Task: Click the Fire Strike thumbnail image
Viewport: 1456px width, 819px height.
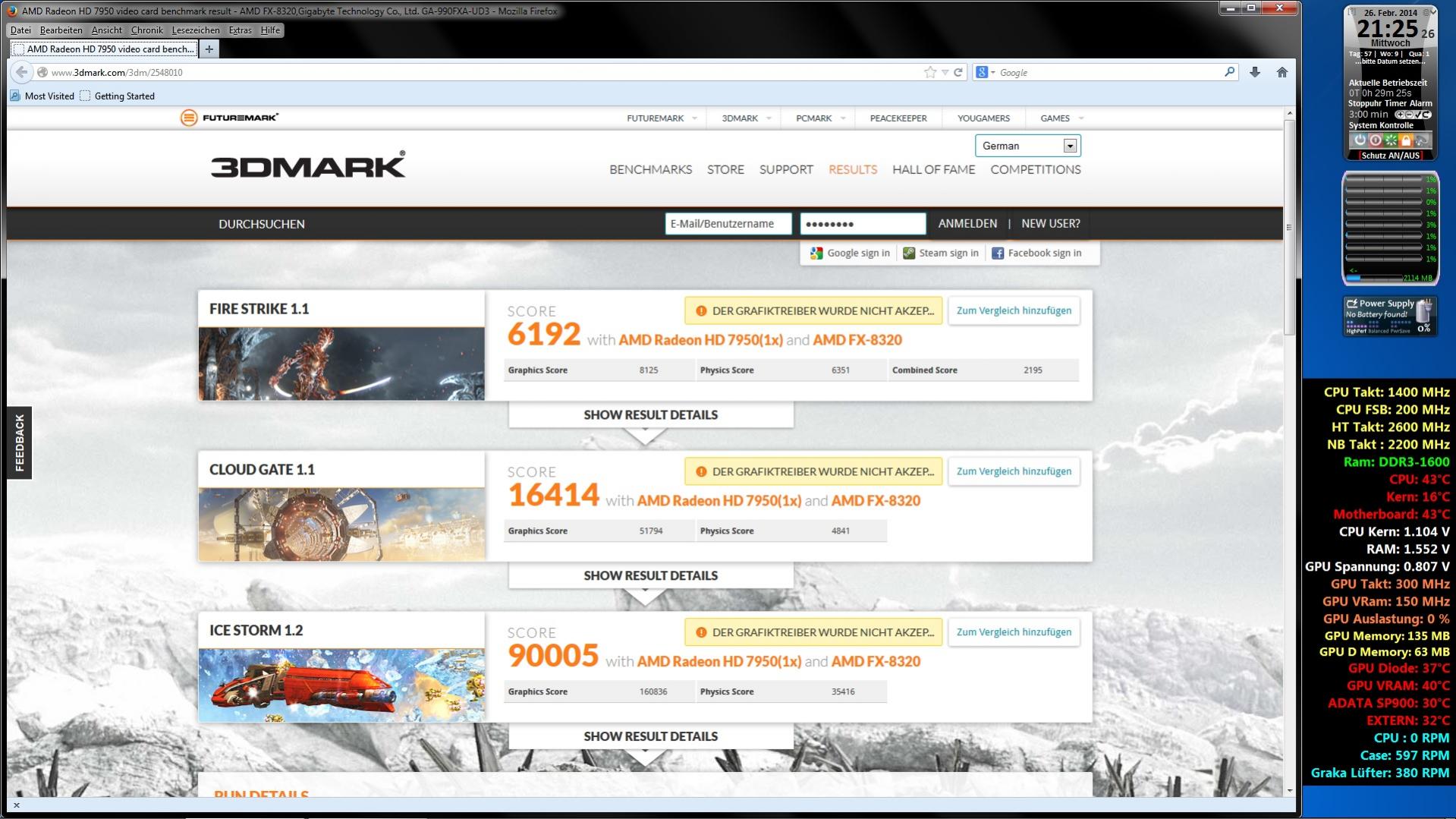Action: [x=341, y=364]
